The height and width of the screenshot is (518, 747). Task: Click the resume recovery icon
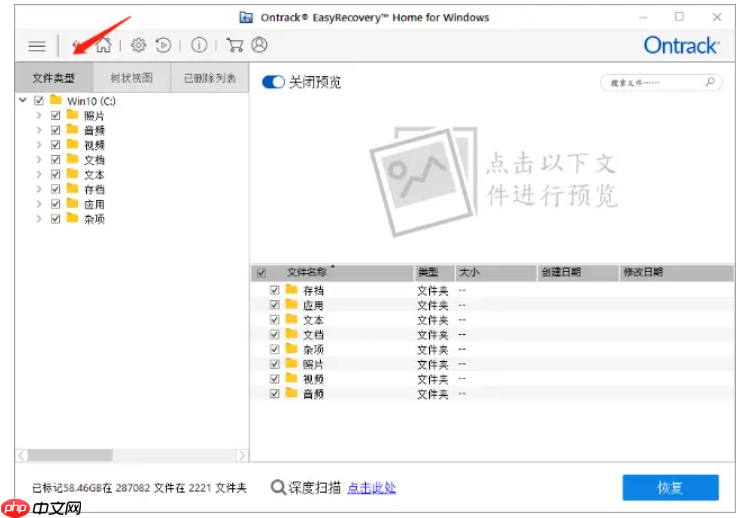pos(163,45)
